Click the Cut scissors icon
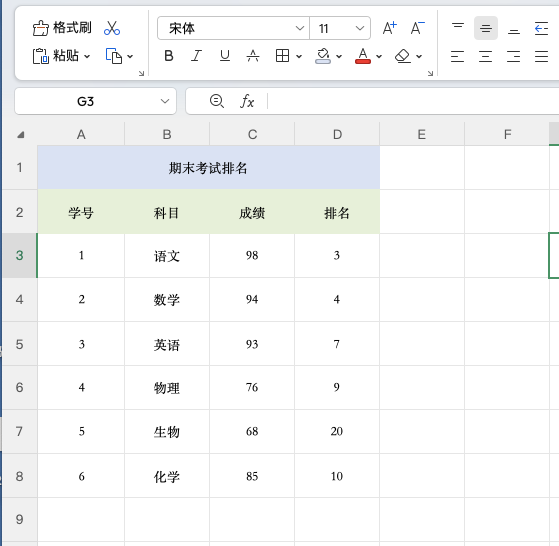Screen dimensions: 559x546 point(112,28)
